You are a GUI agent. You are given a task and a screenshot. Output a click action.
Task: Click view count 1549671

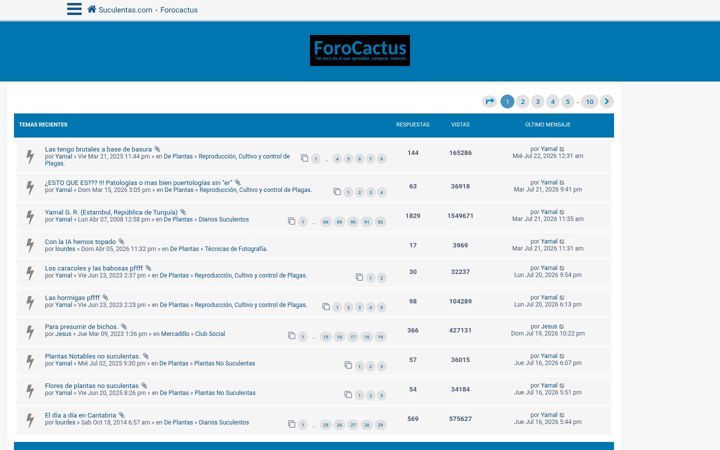(x=460, y=216)
